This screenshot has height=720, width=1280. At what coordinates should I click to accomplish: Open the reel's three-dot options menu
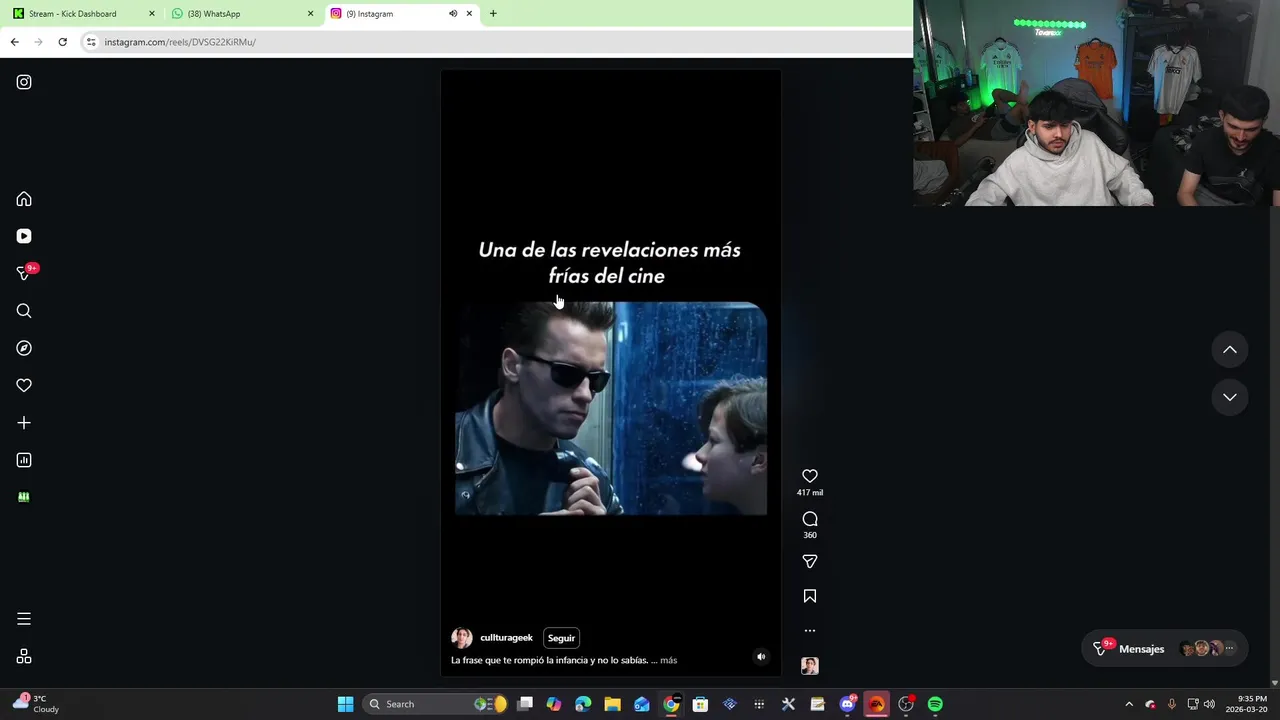coord(810,631)
